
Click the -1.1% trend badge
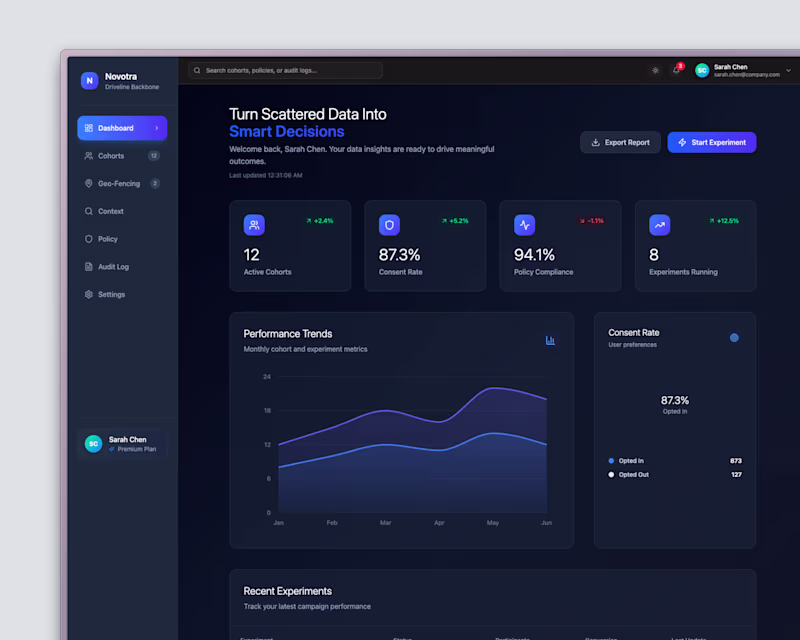[x=592, y=221]
